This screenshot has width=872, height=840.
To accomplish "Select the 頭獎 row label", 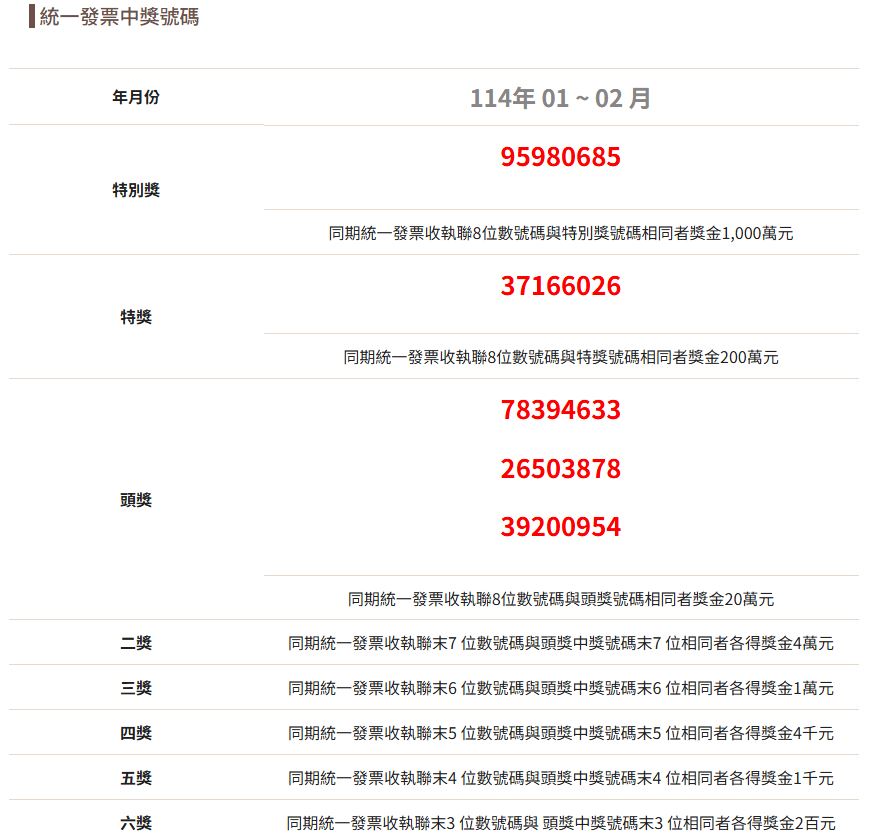I will (x=136, y=499).
